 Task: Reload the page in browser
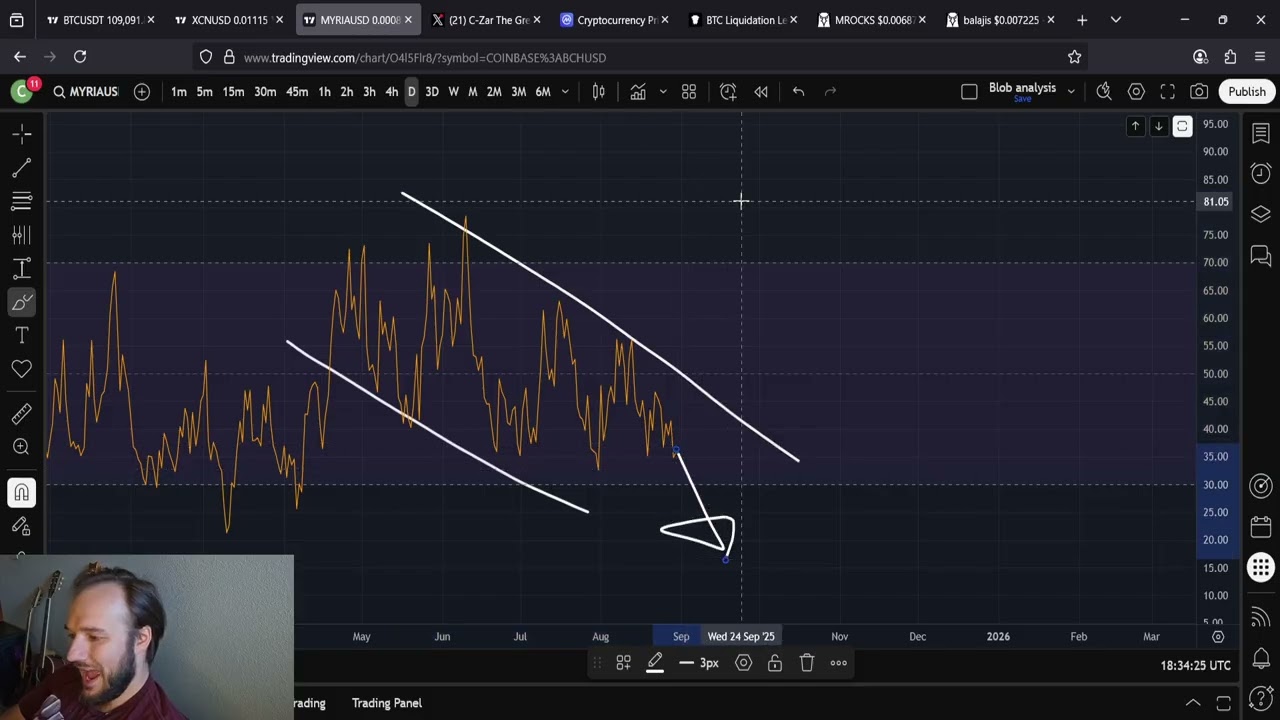(80, 57)
